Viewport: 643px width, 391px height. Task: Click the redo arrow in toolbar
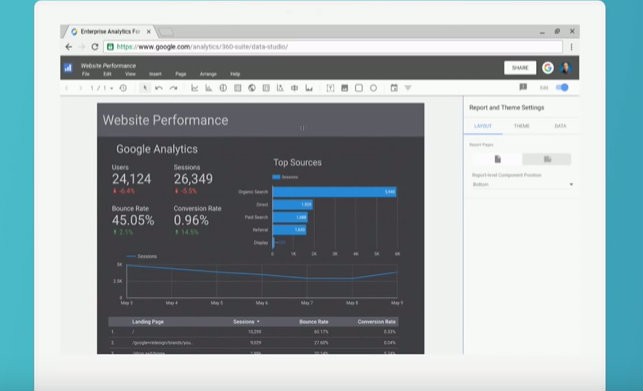click(173, 88)
